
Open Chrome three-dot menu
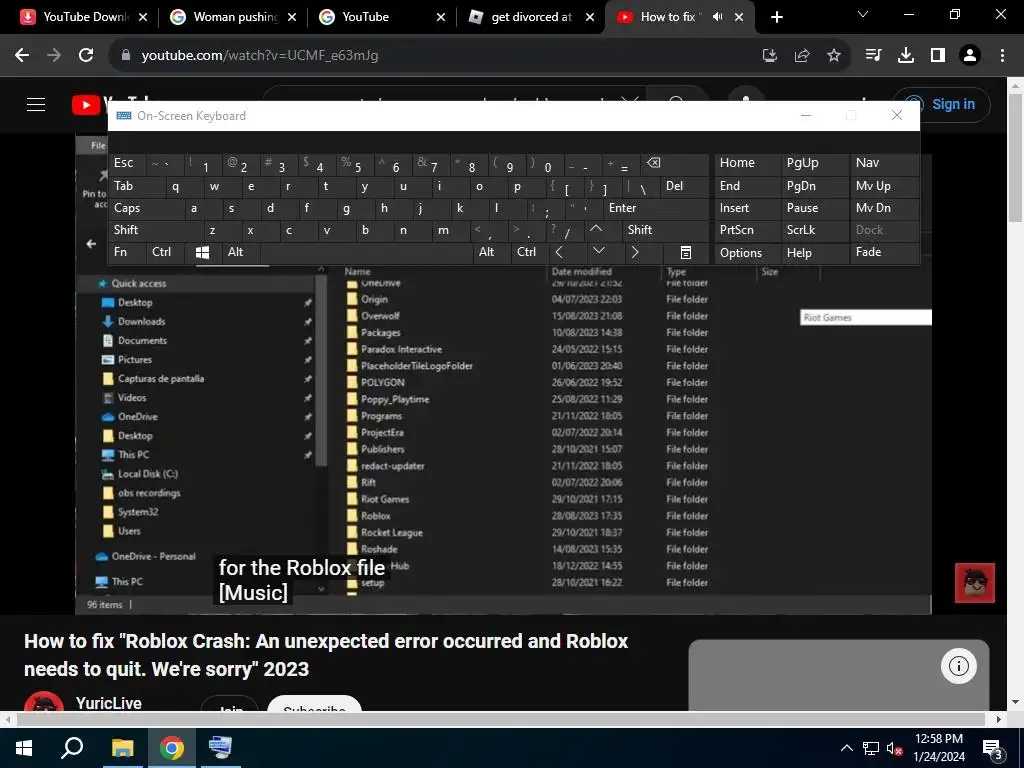point(1002,56)
